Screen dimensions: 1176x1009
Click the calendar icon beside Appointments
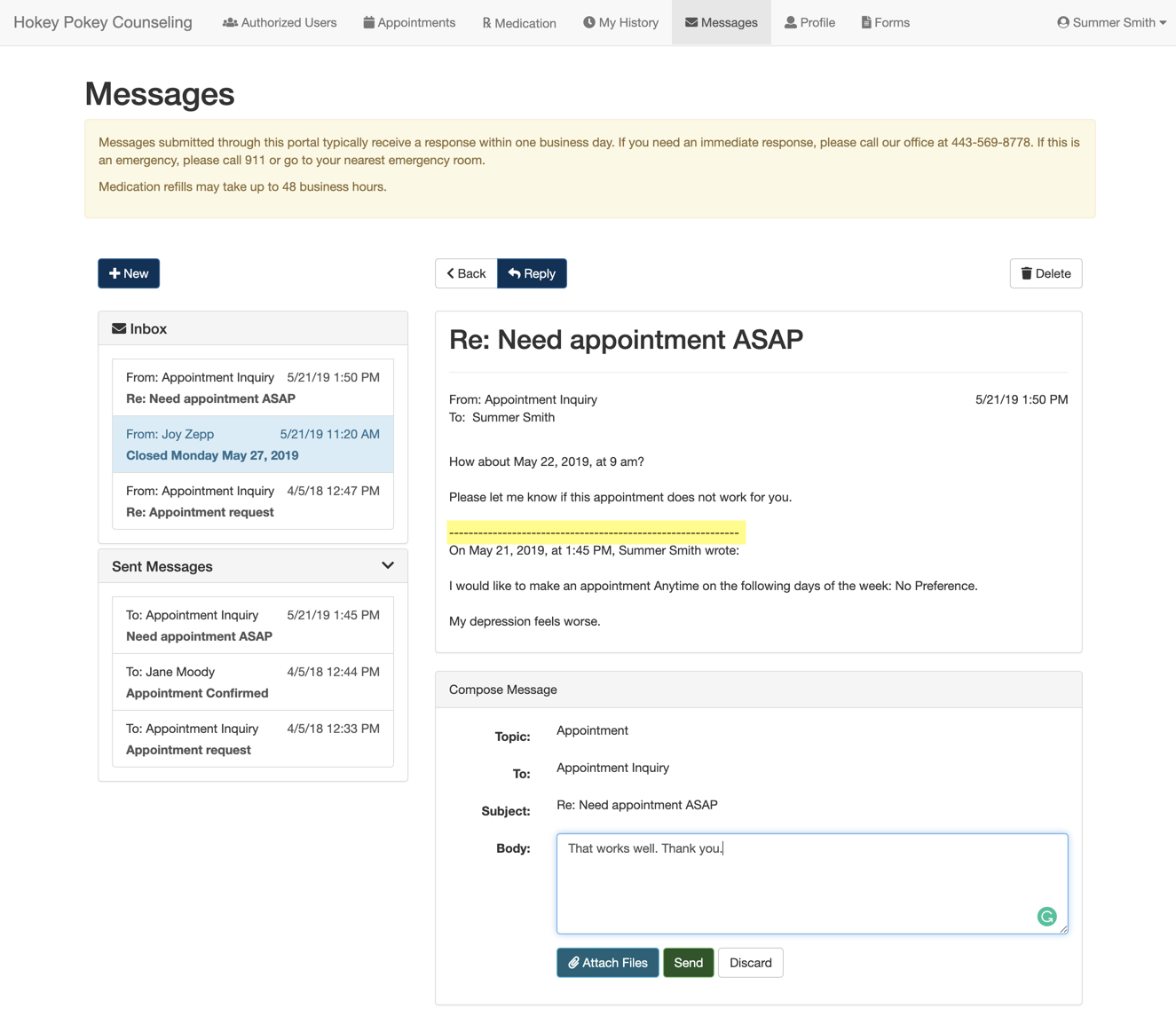pyautogui.click(x=368, y=22)
